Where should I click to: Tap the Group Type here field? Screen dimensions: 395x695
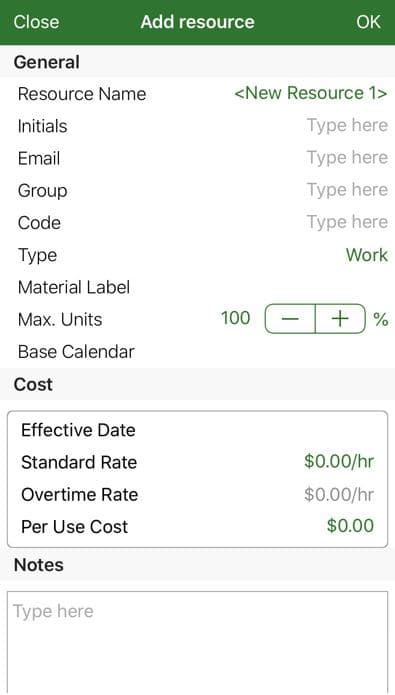click(347, 190)
